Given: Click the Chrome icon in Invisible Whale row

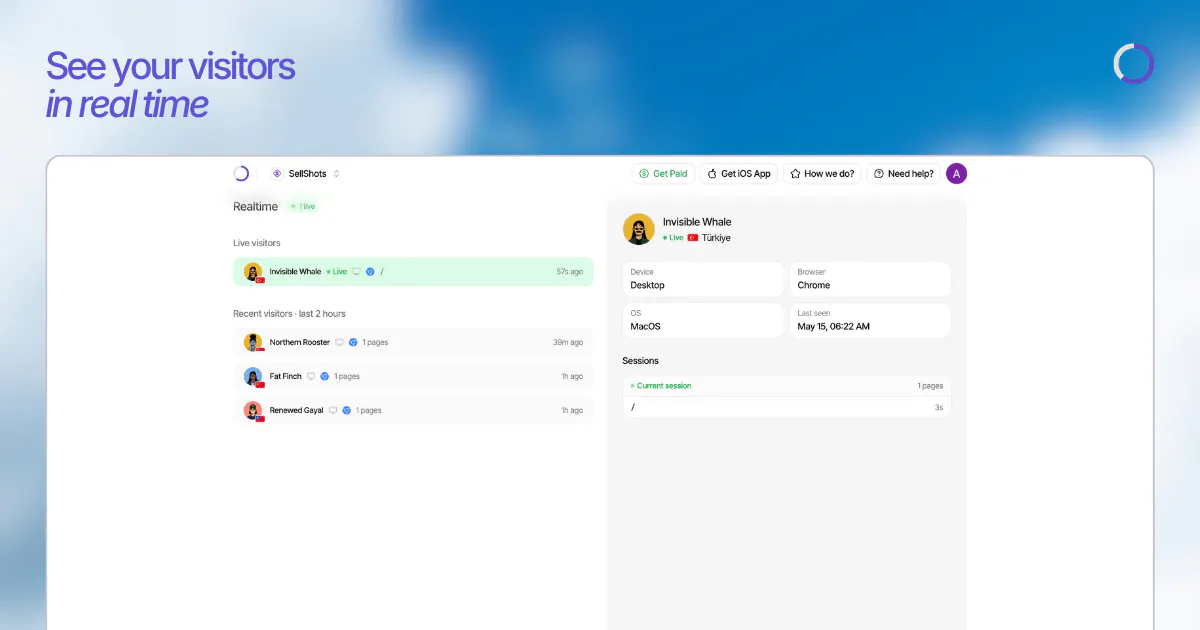Looking at the screenshot, I should (370, 271).
